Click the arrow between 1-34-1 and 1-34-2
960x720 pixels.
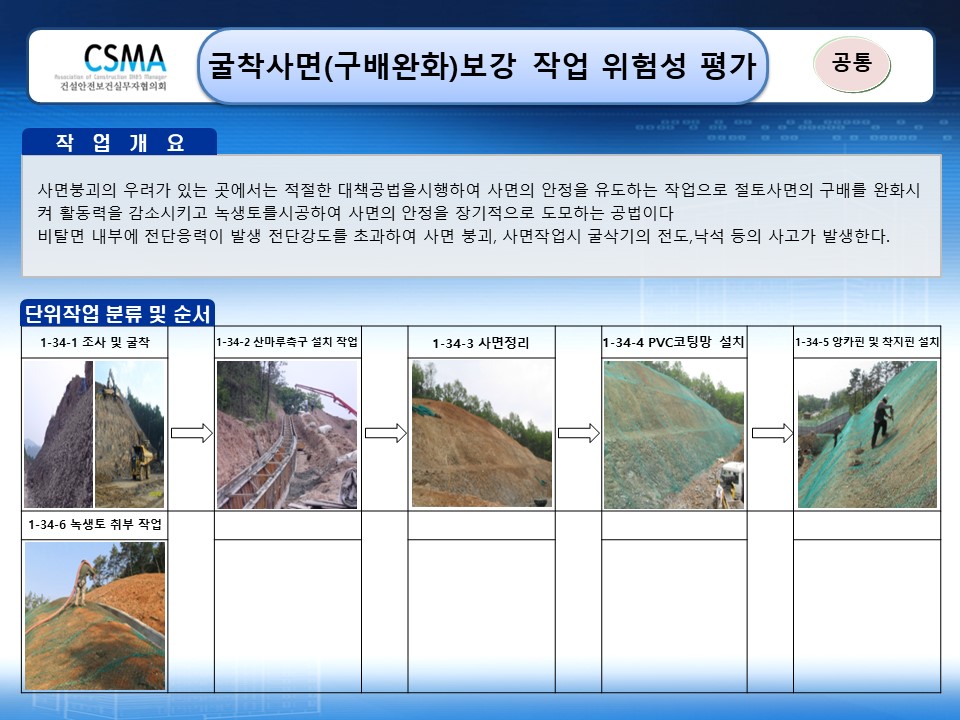click(x=191, y=433)
